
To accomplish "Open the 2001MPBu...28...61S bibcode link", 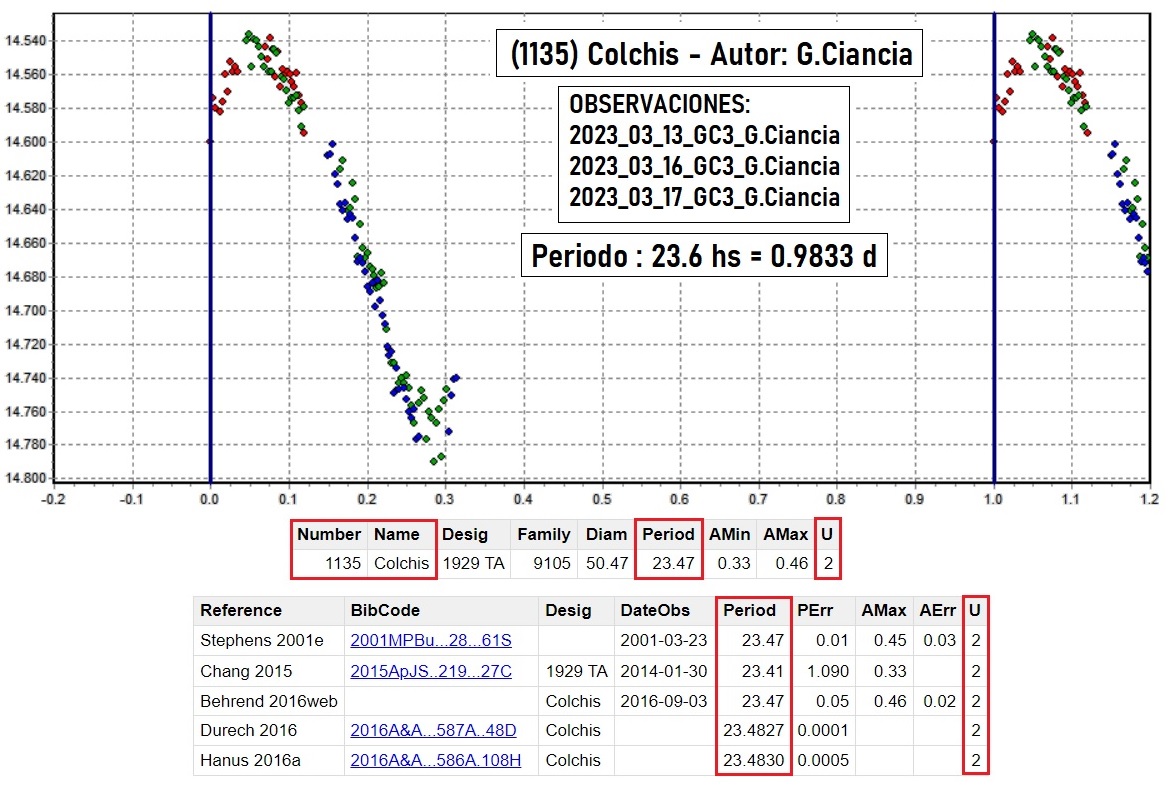I will pyautogui.click(x=431, y=641).
